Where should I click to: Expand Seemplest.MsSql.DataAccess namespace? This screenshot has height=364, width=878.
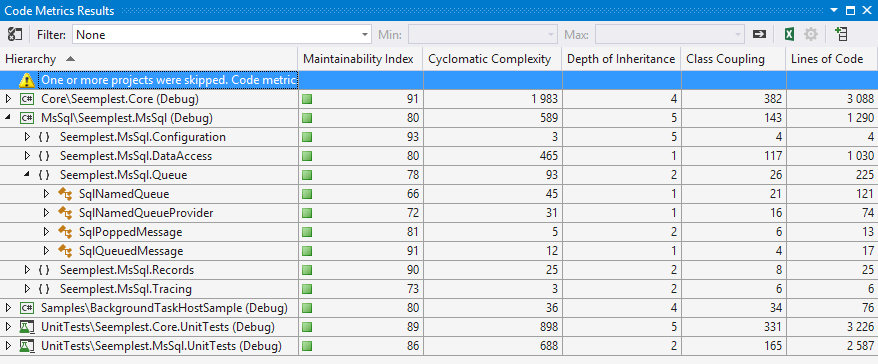(x=27, y=156)
